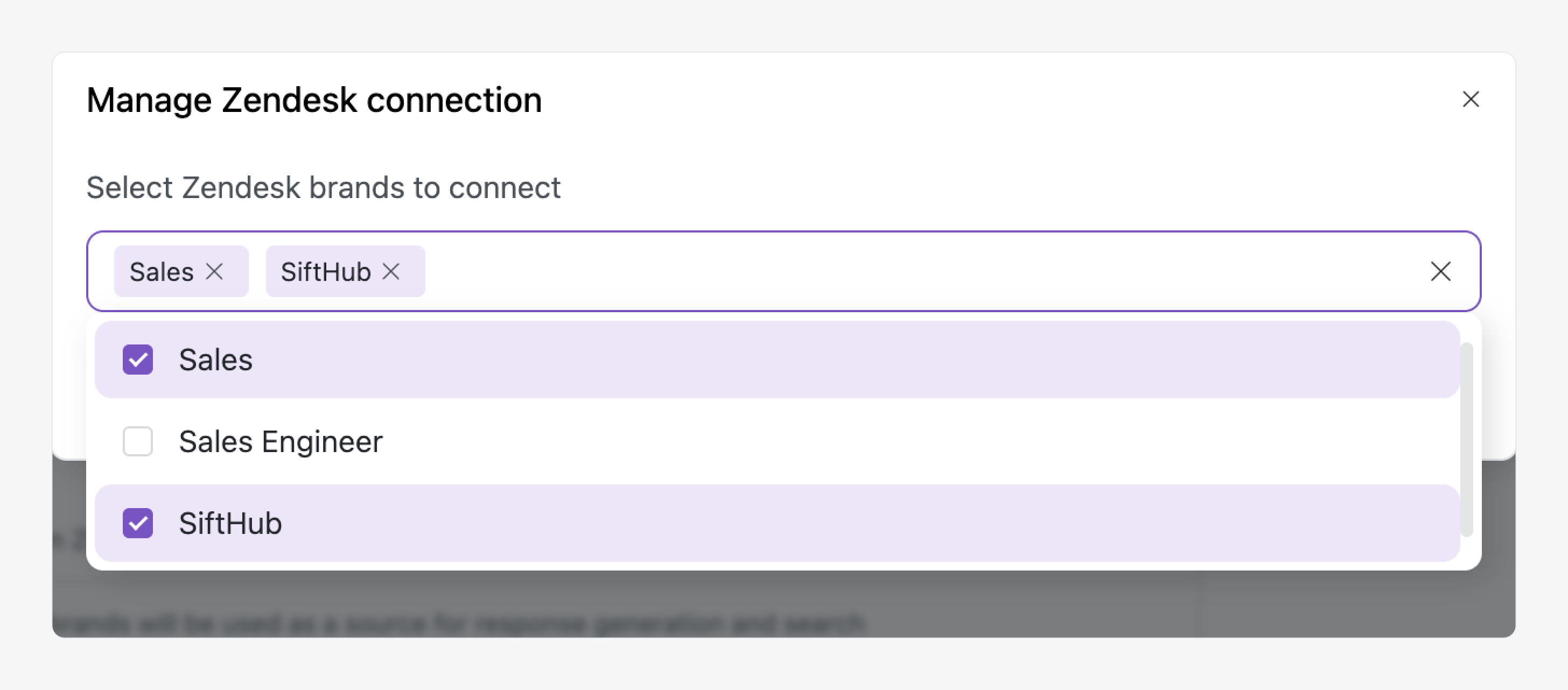1568x690 pixels.
Task: Click blank space right of the Sales Engineer label
Action: tap(913, 441)
